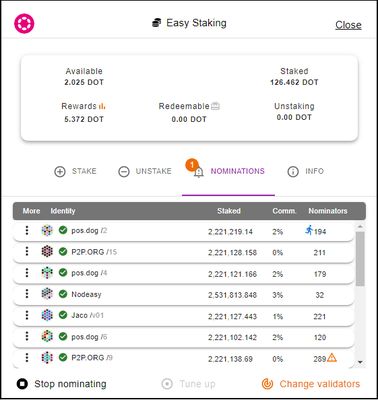This screenshot has height=400, width=378.
Task: Click the orange warning icon on P2P.ORG /9
Action: coord(332,358)
